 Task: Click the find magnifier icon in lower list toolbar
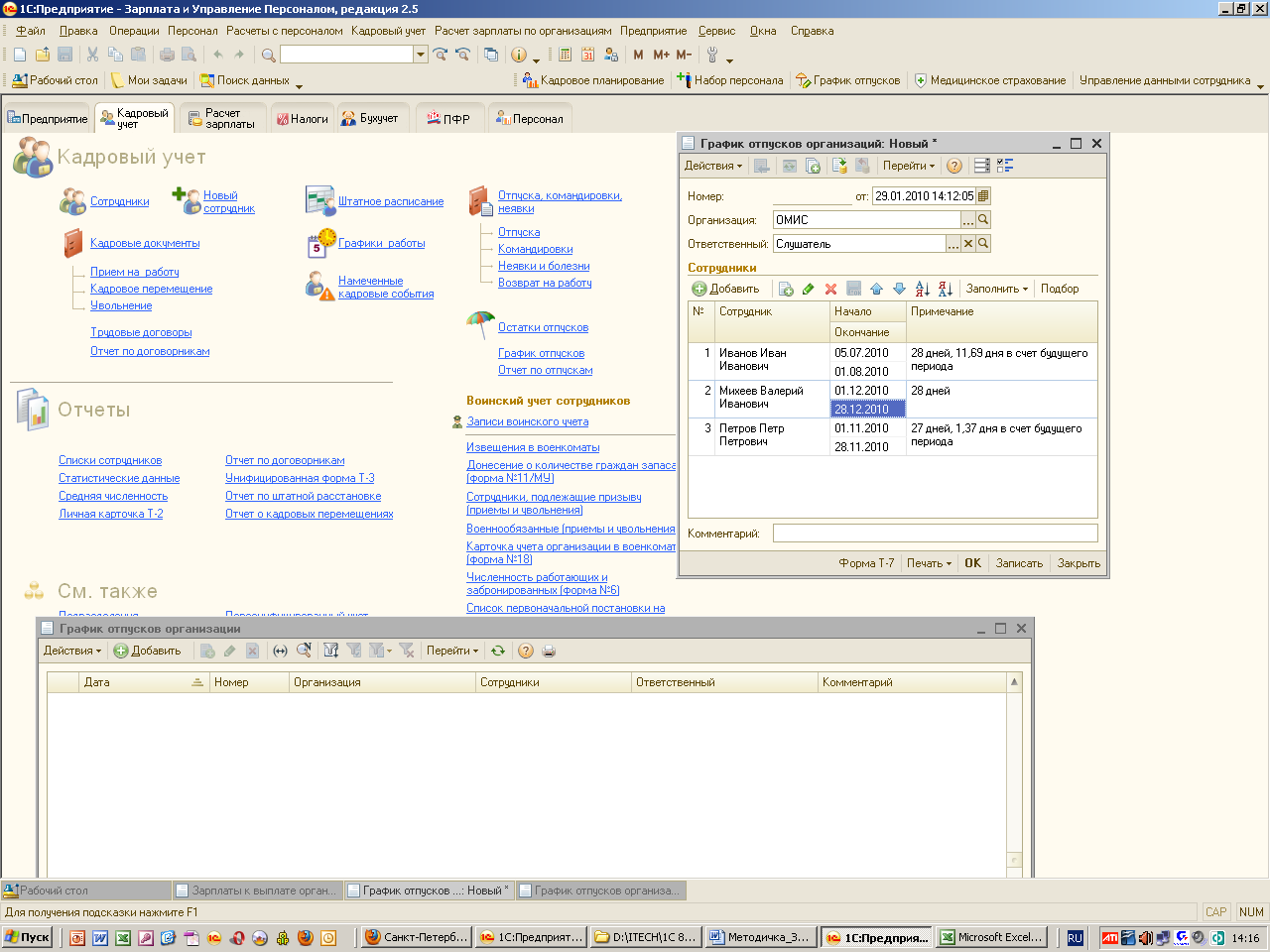point(304,651)
